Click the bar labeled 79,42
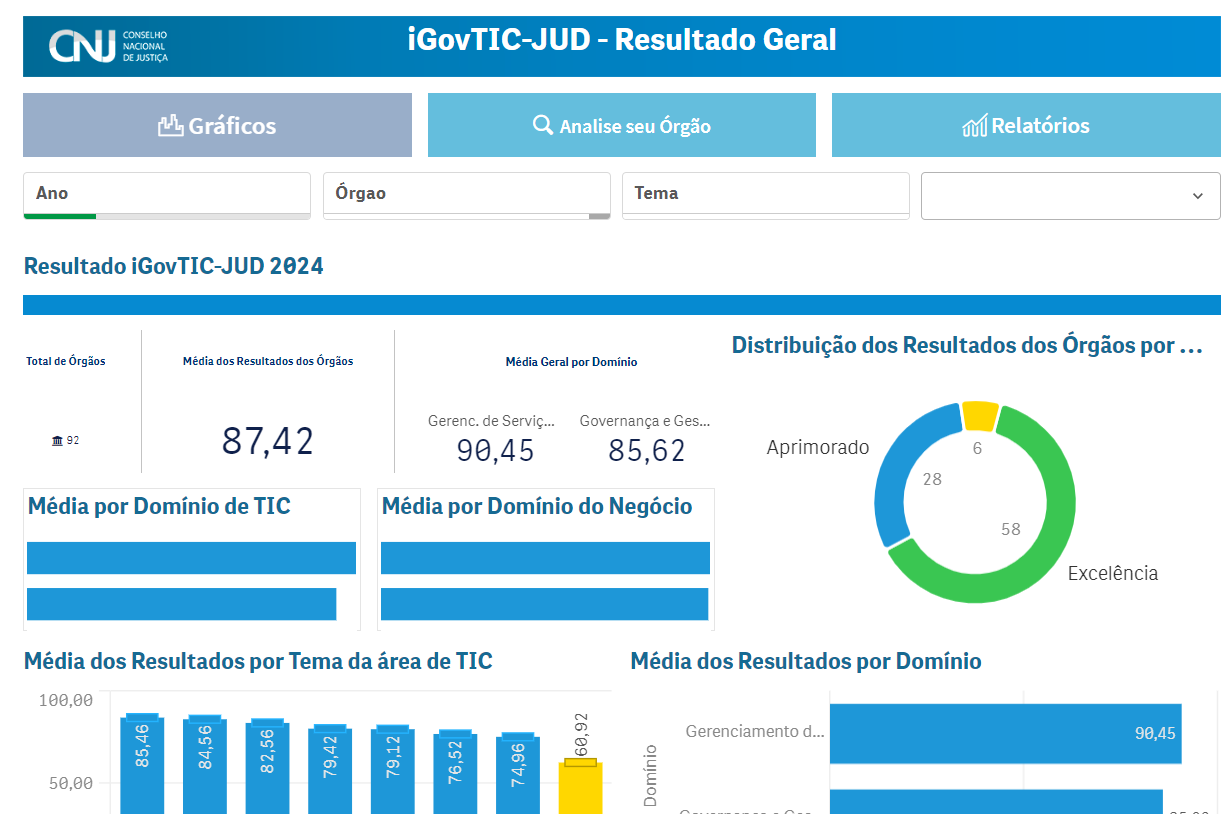This screenshot has width=1222, height=814. point(330,771)
